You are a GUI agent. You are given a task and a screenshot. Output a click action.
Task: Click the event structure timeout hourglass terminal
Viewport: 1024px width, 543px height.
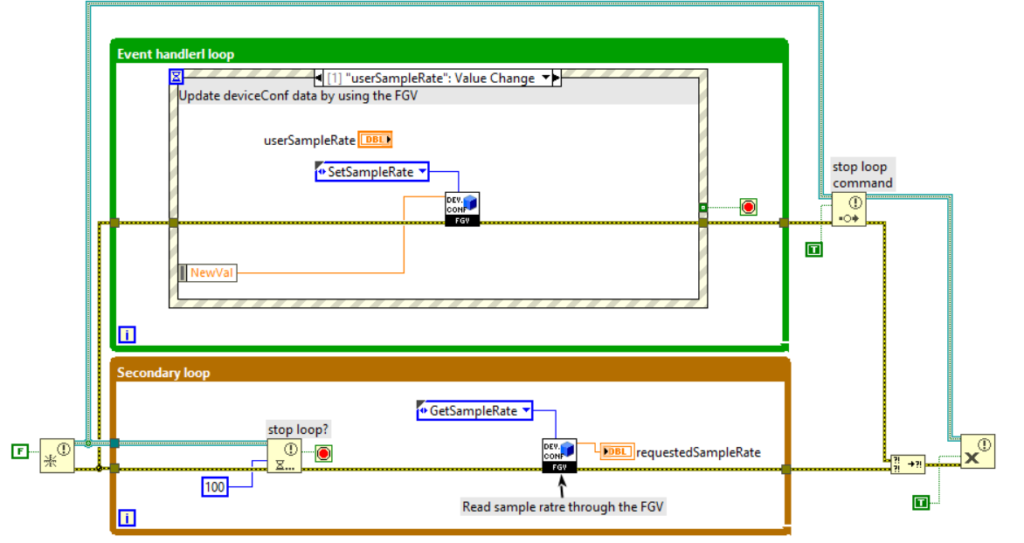tap(177, 76)
